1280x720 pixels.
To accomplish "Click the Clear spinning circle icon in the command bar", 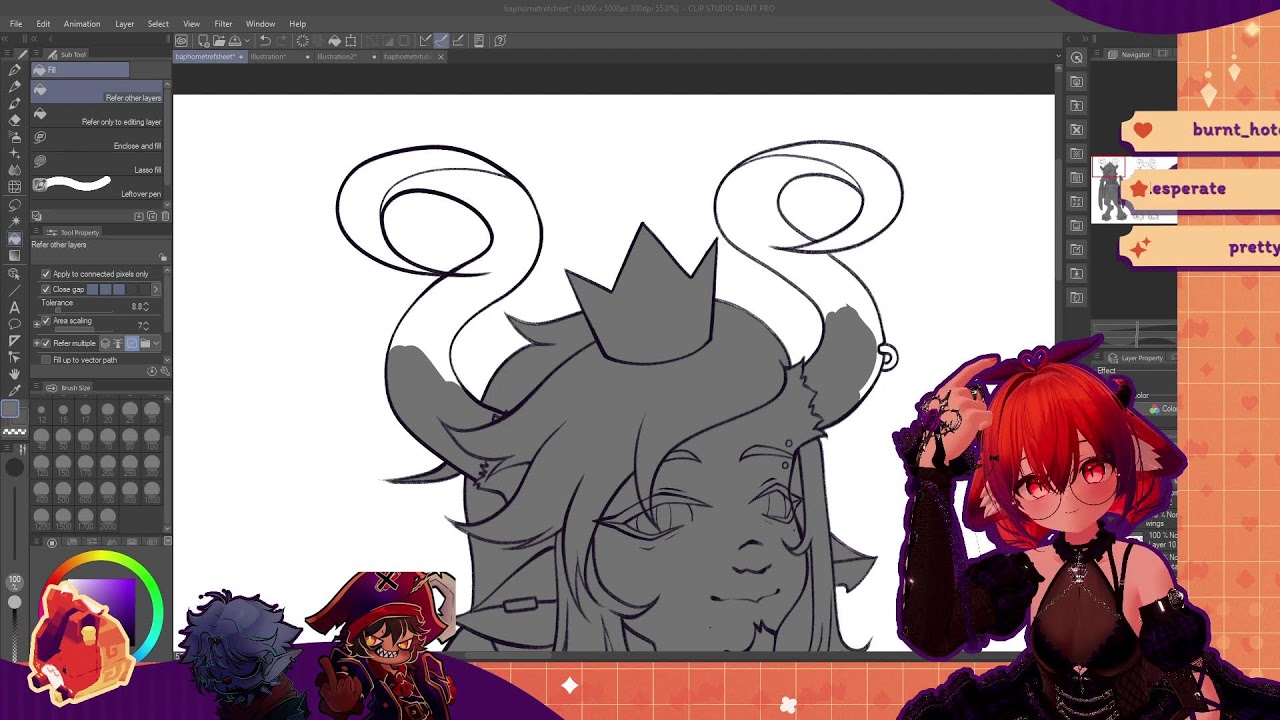I will (x=302, y=41).
